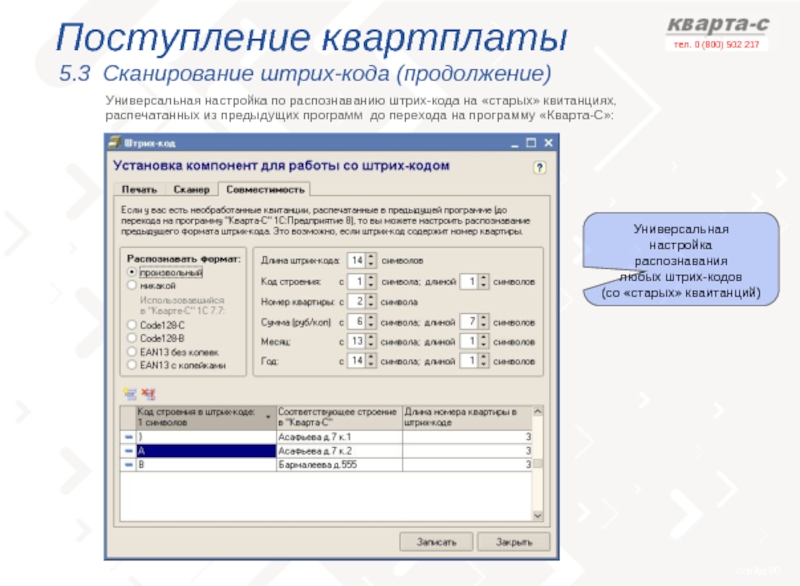Click the Закрыть button

[514, 542]
